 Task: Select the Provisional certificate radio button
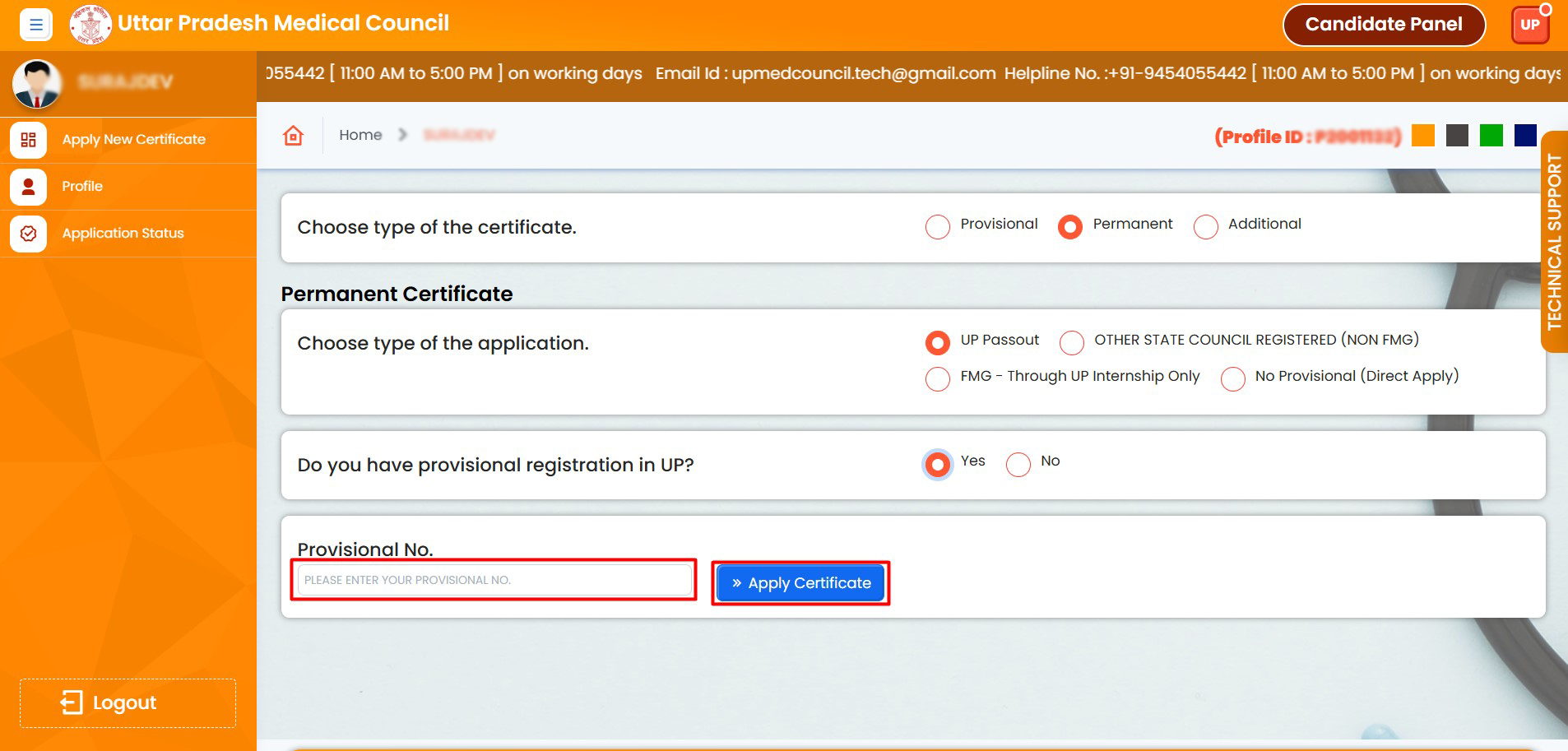pos(937,226)
